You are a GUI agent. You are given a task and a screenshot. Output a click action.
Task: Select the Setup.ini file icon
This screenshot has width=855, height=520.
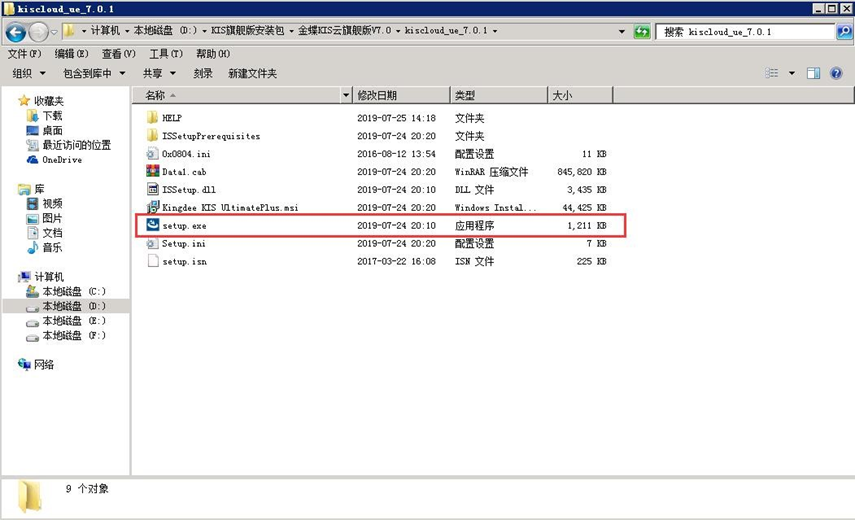[x=152, y=243]
